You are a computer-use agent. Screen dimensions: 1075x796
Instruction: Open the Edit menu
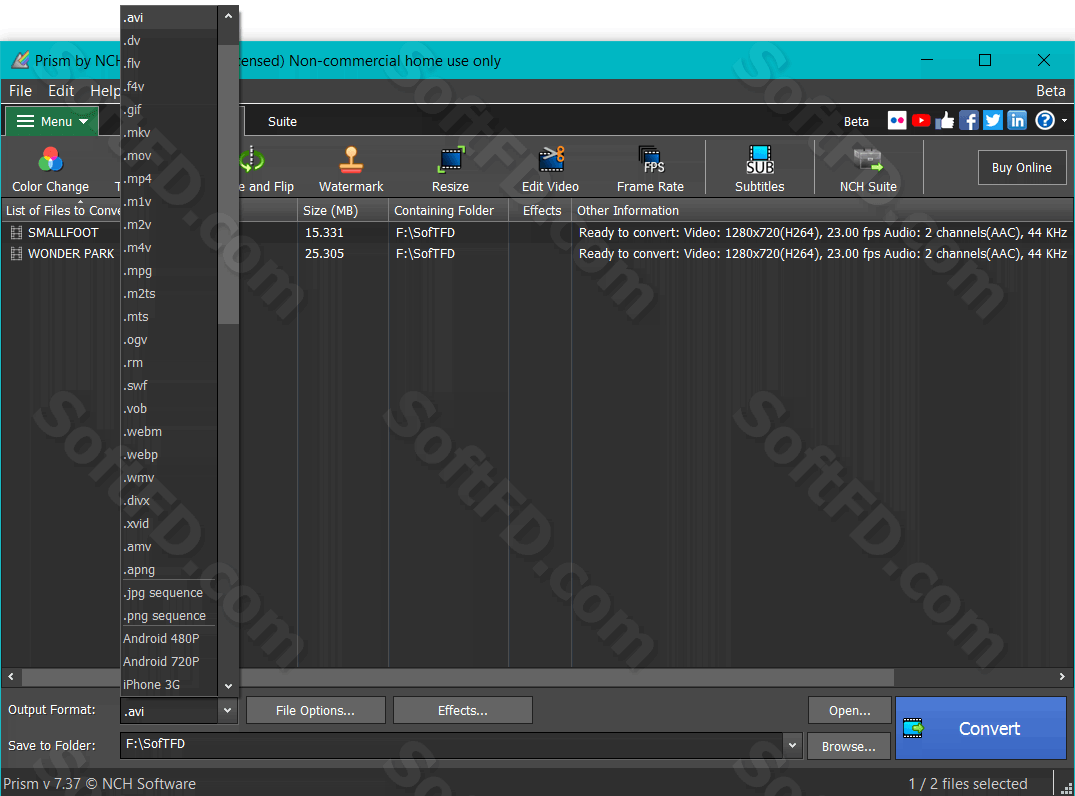tap(61, 91)
